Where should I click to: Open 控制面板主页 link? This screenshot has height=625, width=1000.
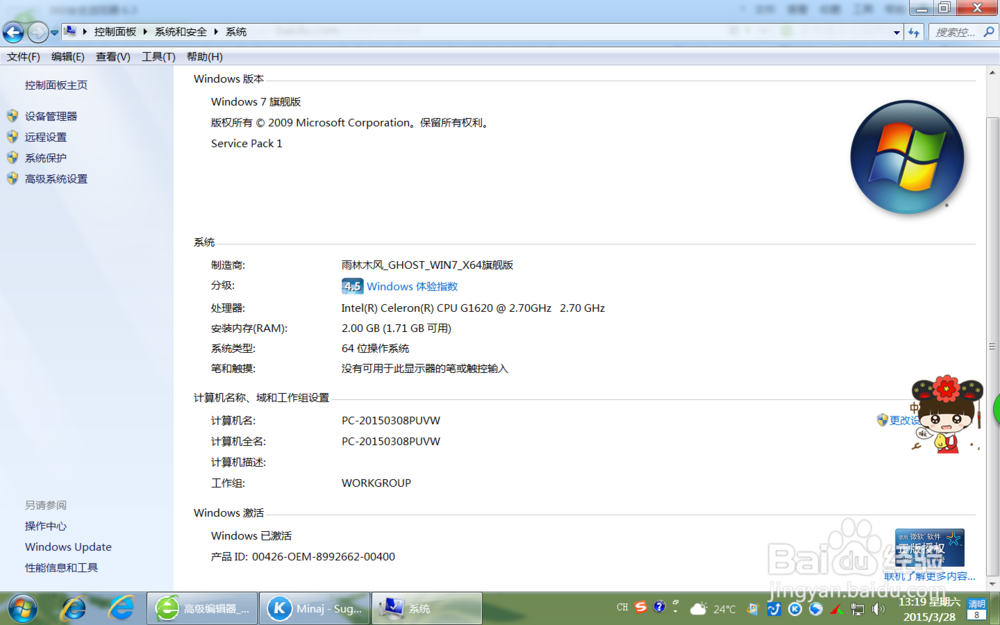pos(56,85)
